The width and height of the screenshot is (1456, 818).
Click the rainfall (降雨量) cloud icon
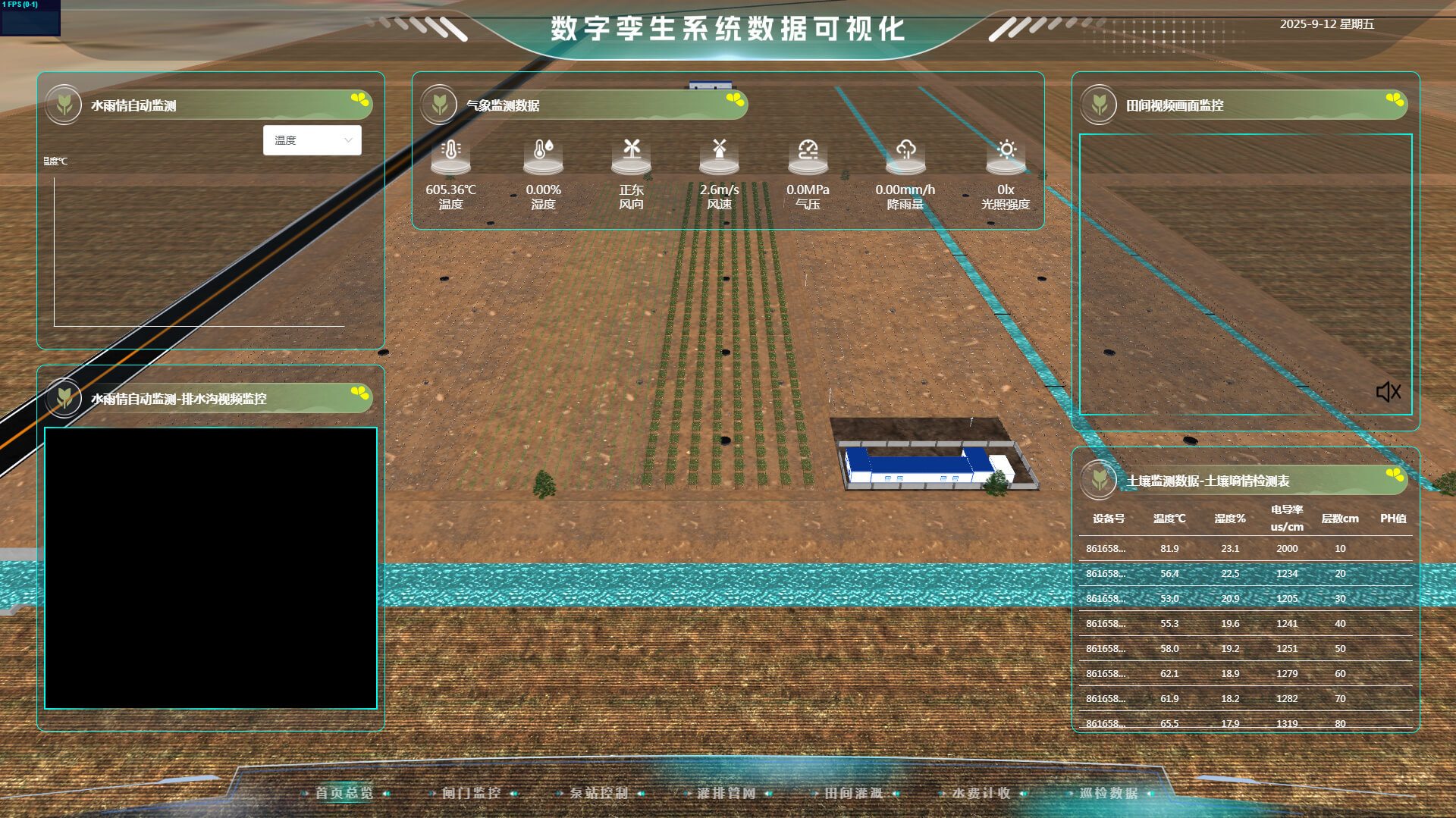(x=905, y=150)
